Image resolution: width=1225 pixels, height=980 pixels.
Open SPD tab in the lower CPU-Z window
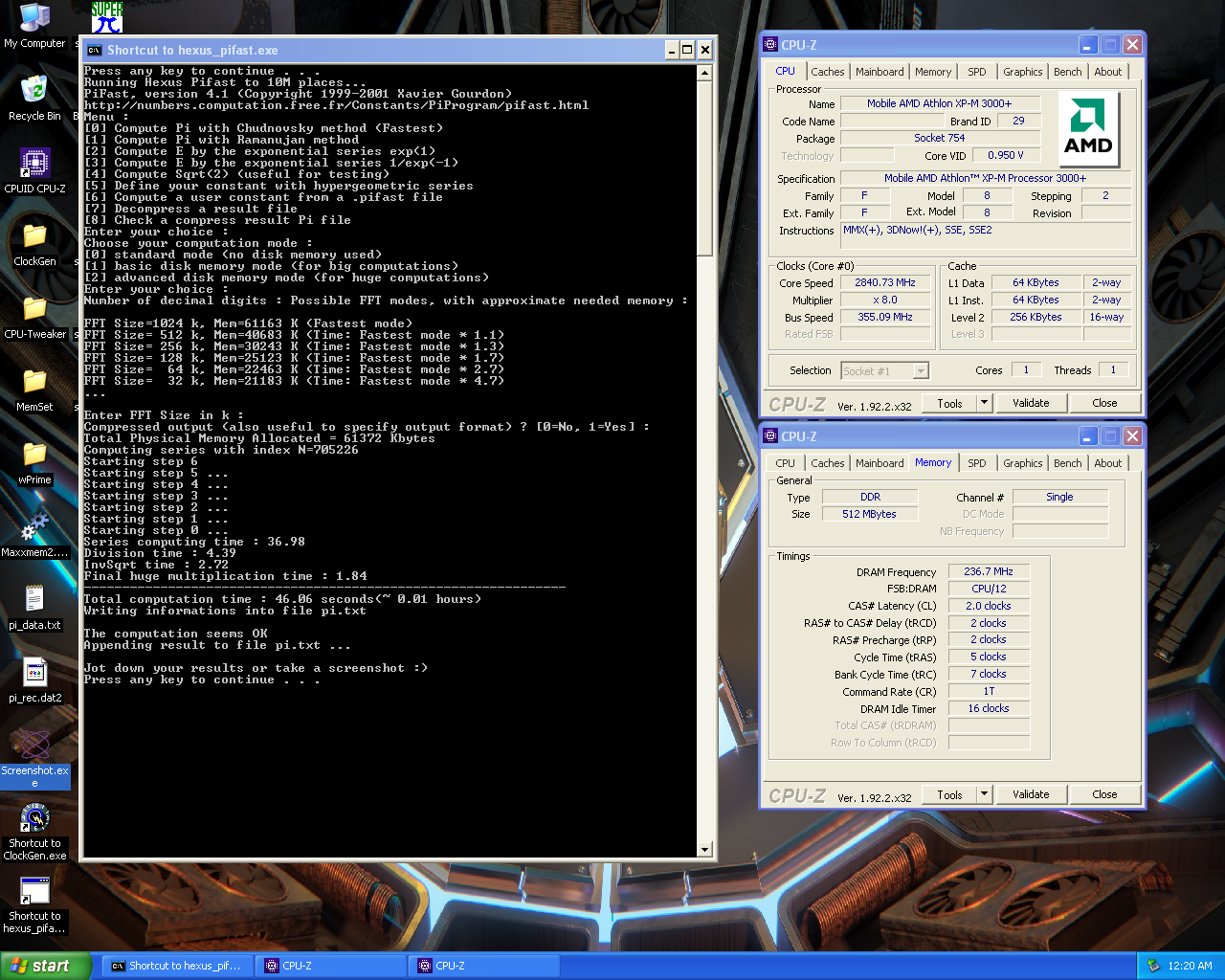coord(976,463)
